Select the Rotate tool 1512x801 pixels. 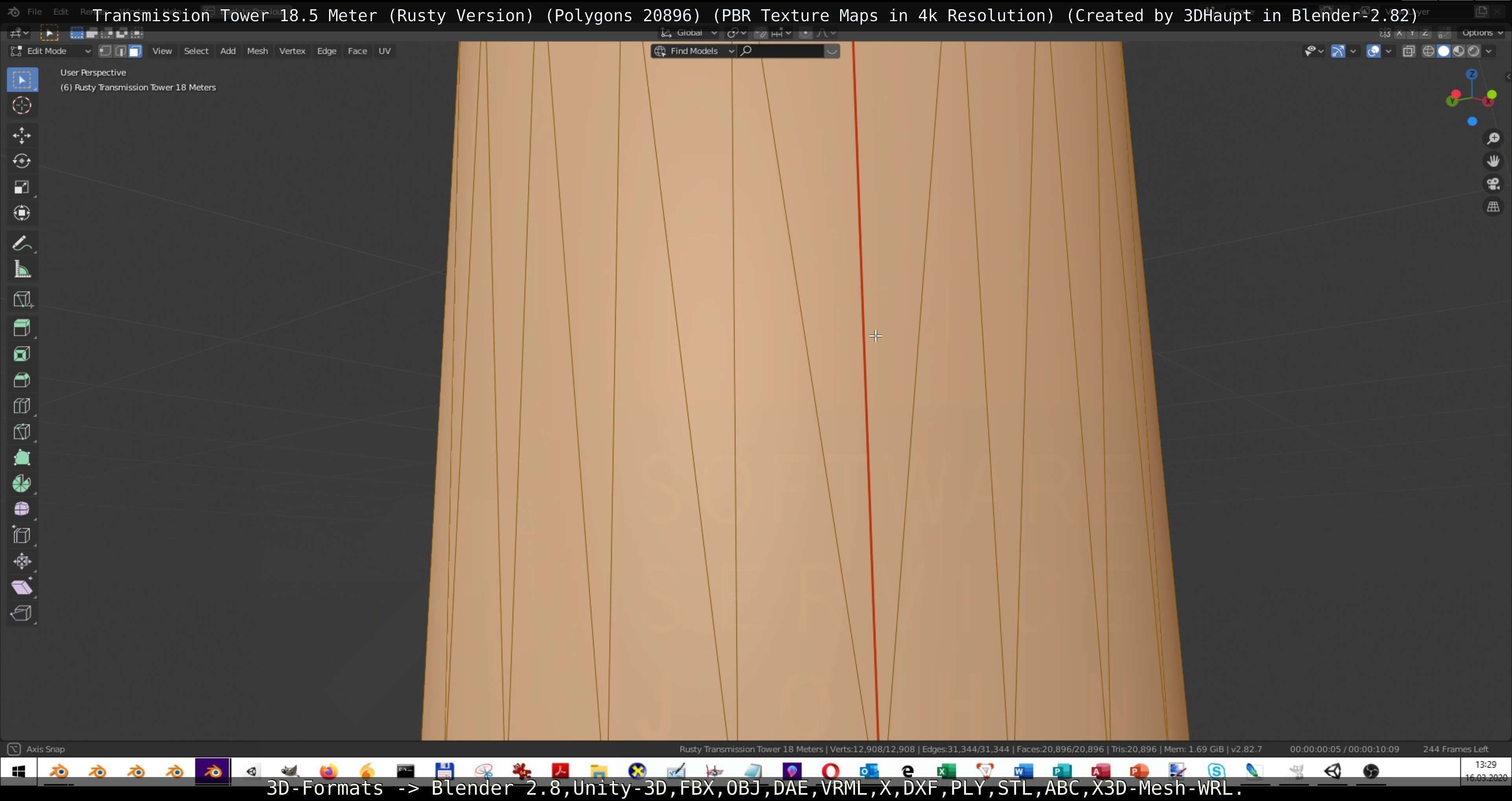tap(22, 162)
